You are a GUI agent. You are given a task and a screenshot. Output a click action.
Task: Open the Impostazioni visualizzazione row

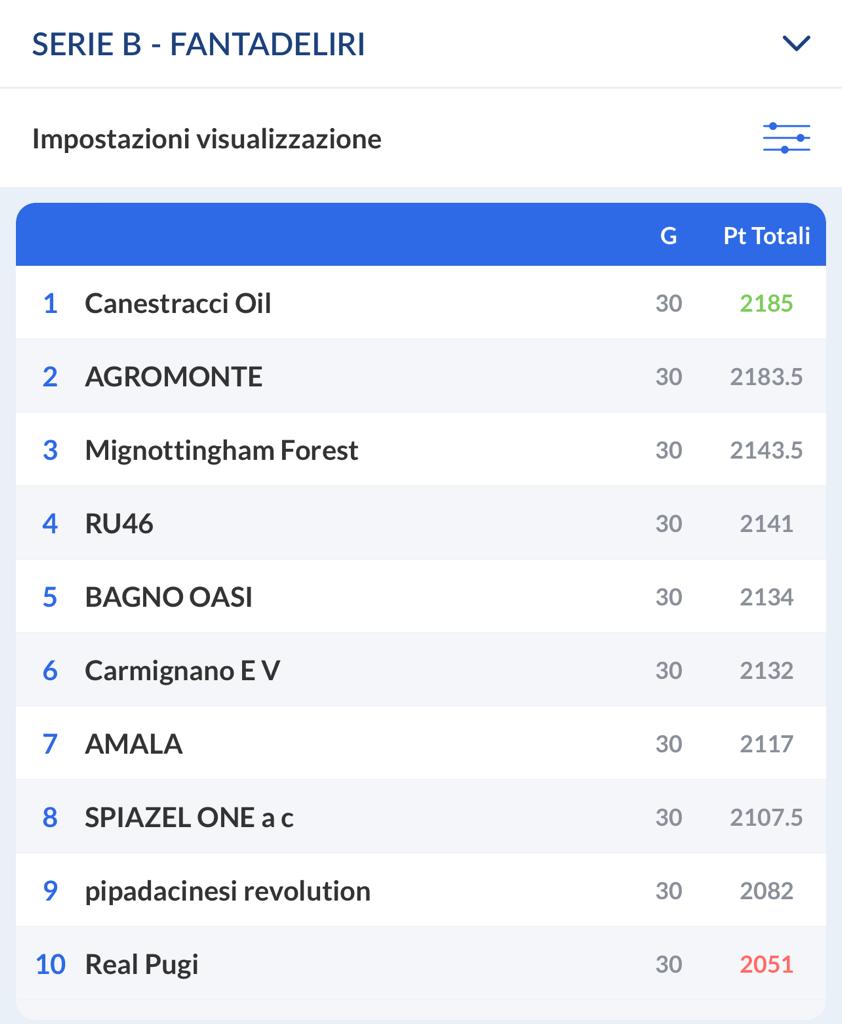[x=421, y=138]
